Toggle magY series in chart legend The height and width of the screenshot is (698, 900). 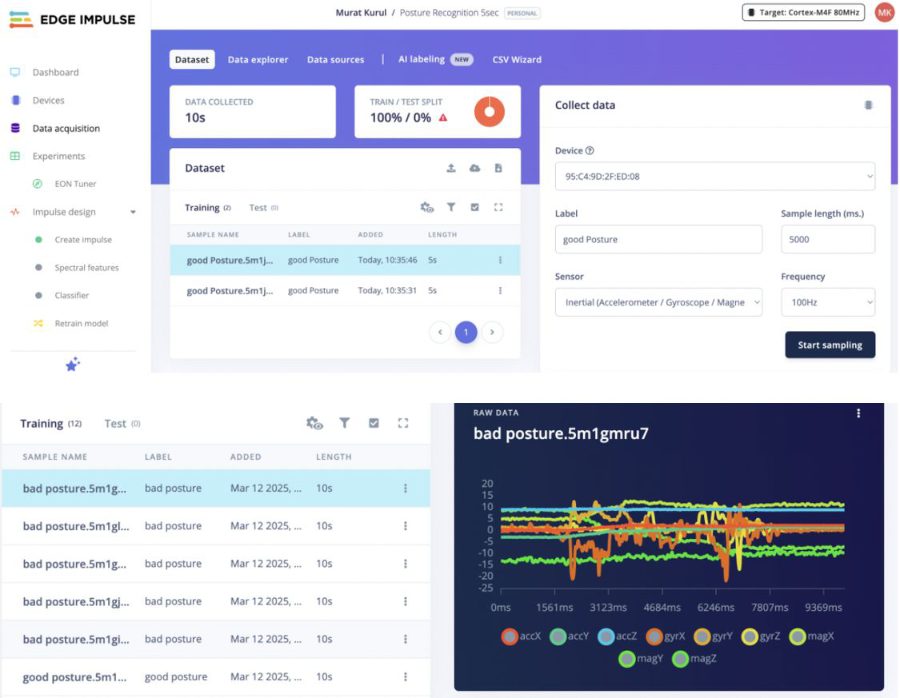[641, 658]
